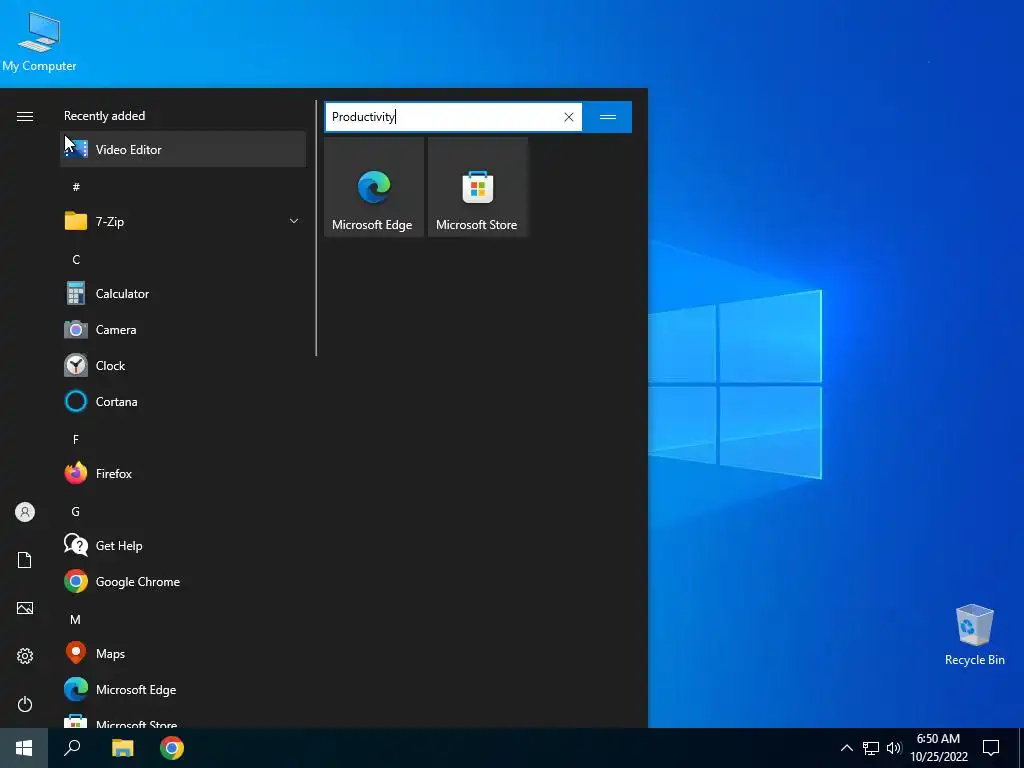Launch the Camera app
The image size is (1024, 768).
pyautogui.click(x=183, y=330)
